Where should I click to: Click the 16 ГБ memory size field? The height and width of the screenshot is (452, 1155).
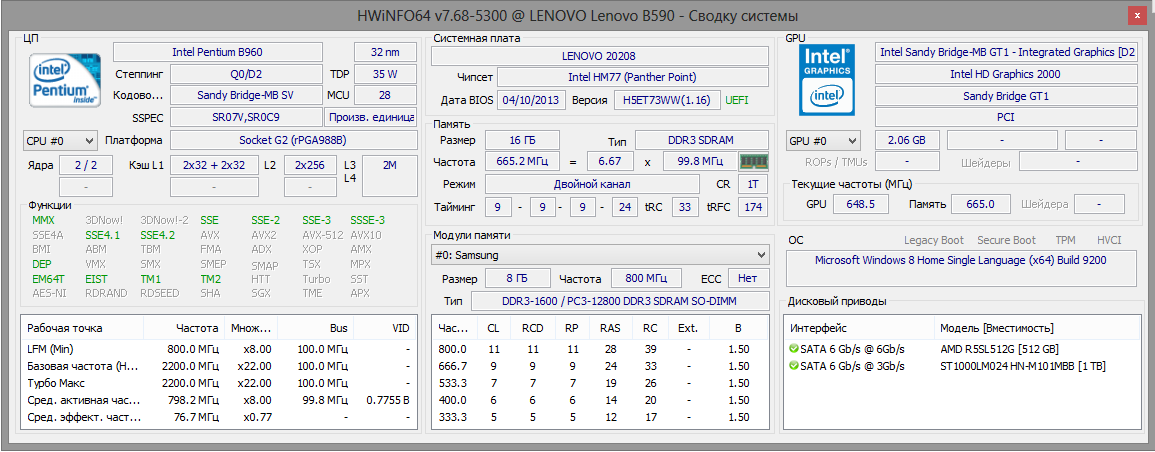[521, 140]
